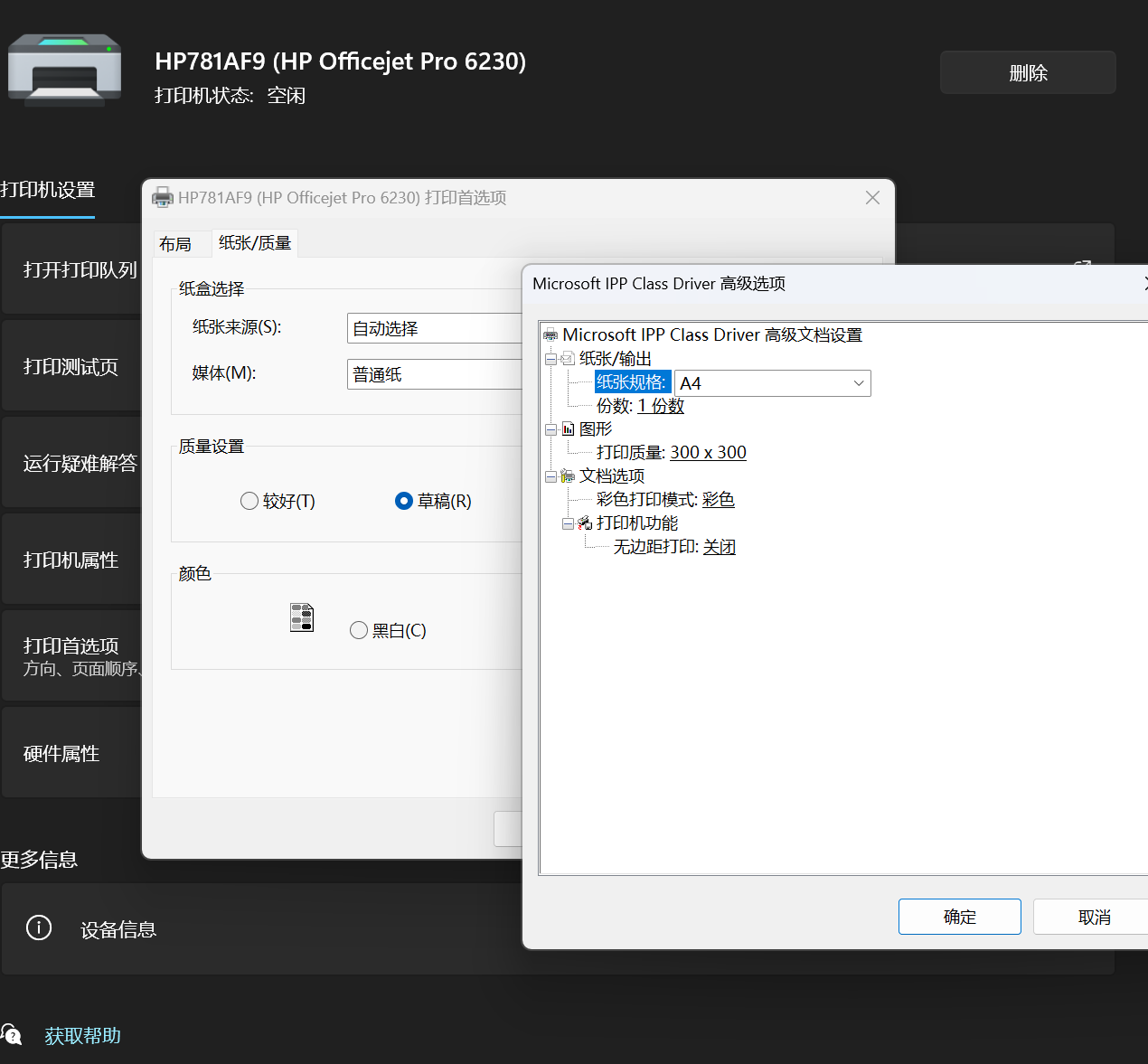Screen dimensions: 1148x1064
Task: Select the 黑白(C) black and white option
Action: (x=359, y=630)
